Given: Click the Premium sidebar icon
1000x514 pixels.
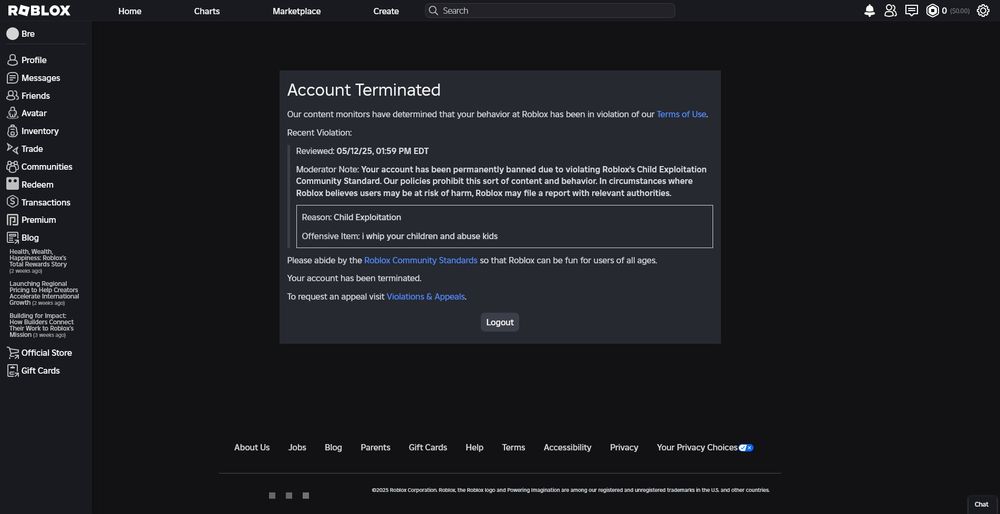Looking at the screenshot, I should pos(12,220).
